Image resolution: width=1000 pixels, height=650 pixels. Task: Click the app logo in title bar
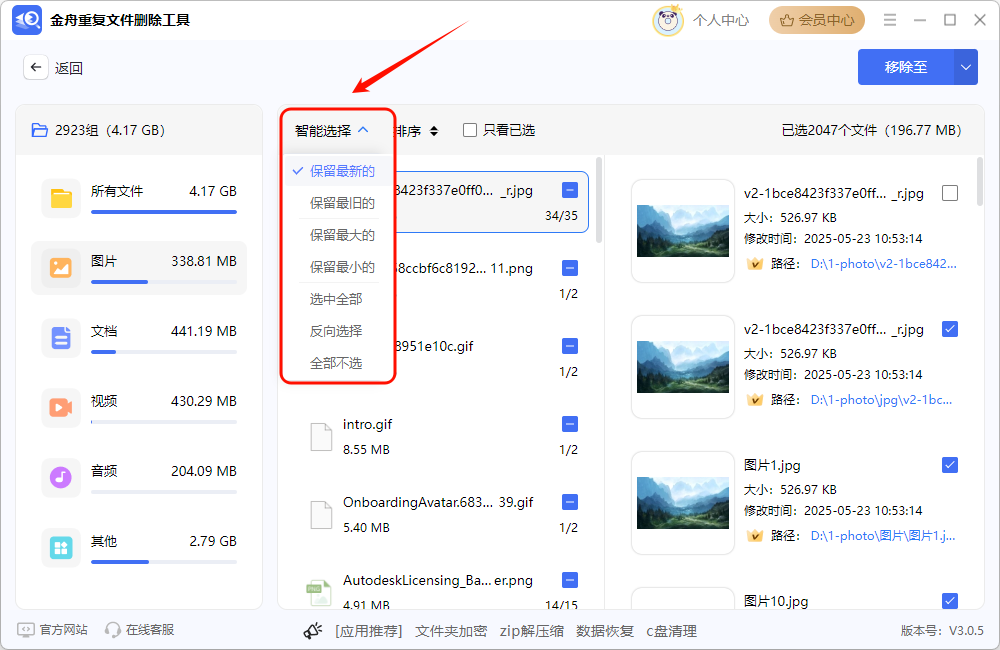(27, 20)
